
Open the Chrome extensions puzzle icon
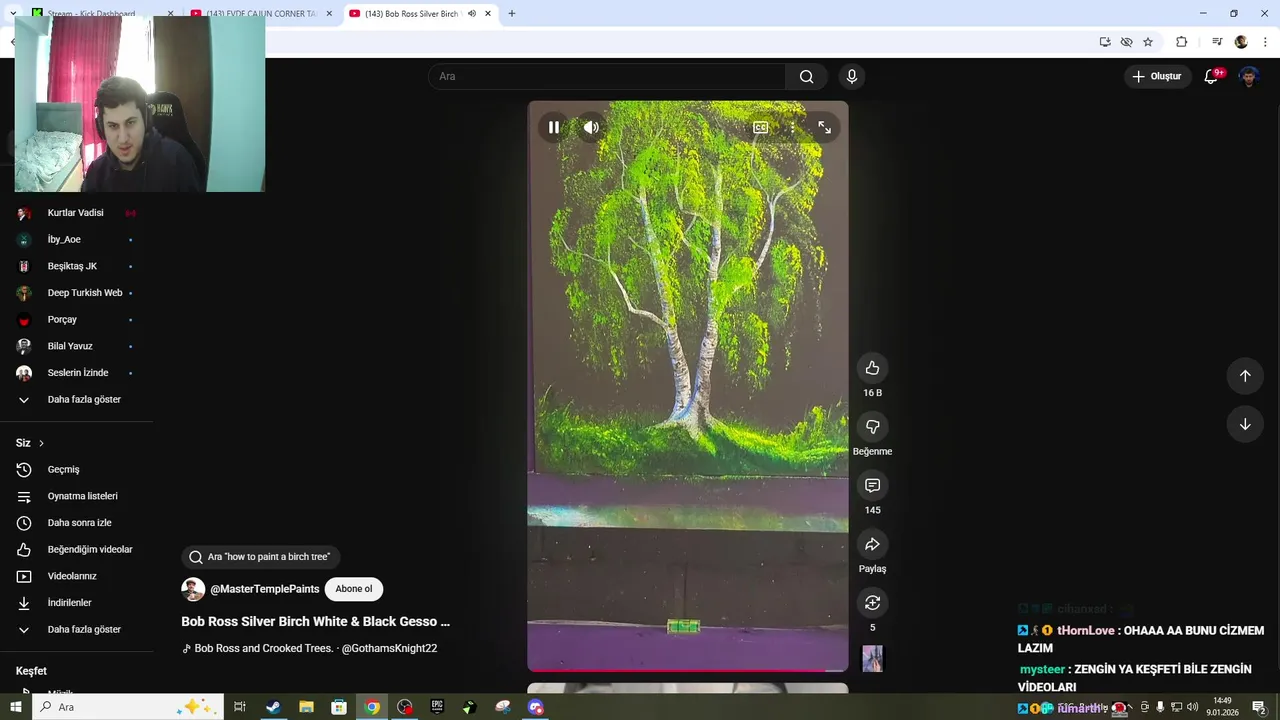click(x=1181, y=42)
